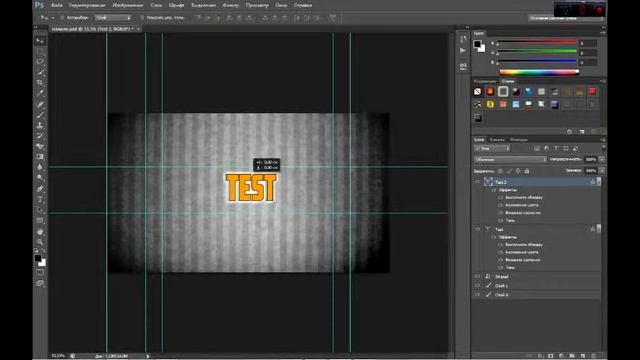The height and width of the screenshot is (360, 640).
Task: Select the Stripes layer row
Action: (x=536, y=276)
